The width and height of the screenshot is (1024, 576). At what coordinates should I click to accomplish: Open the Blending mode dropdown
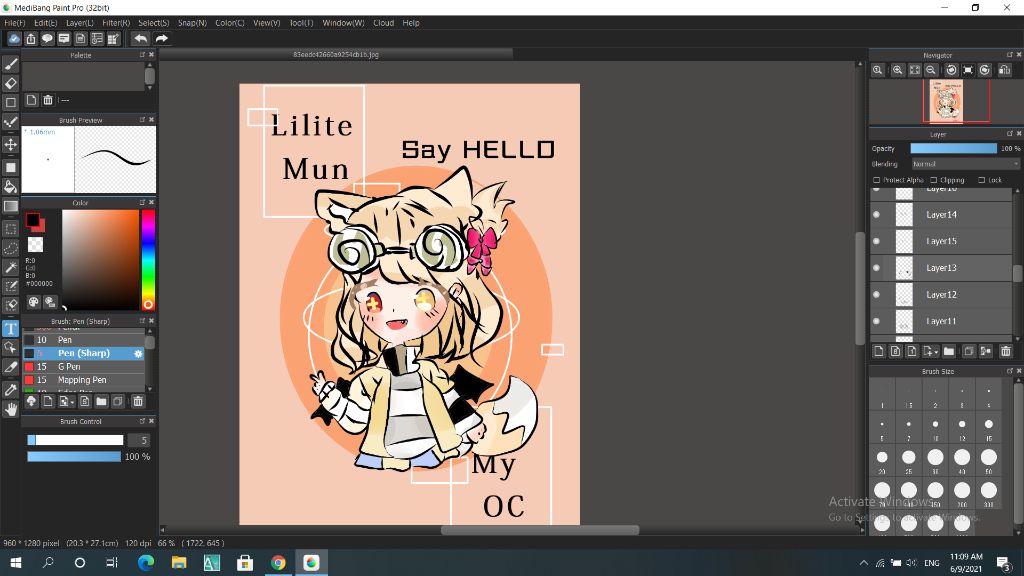(965, 164)
